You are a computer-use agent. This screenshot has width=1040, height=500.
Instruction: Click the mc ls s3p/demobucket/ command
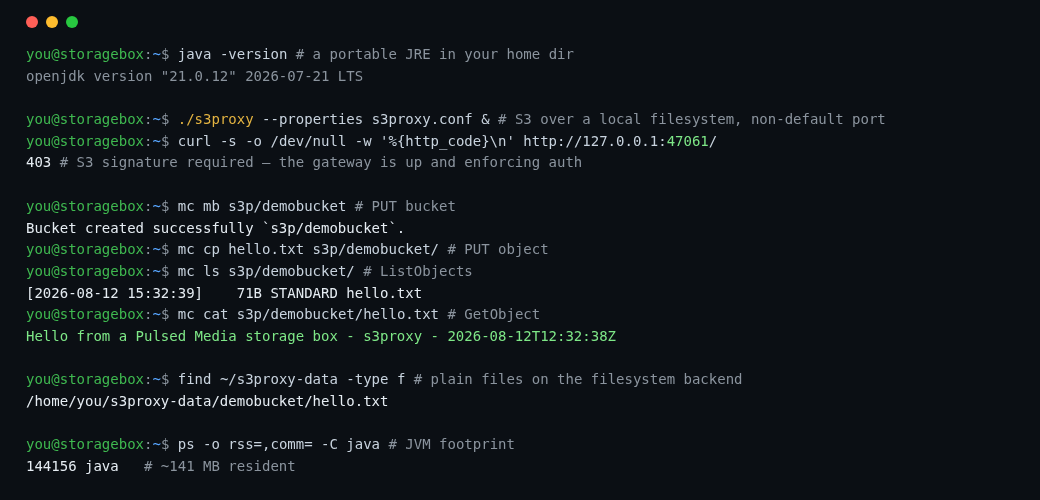[266, 271]
